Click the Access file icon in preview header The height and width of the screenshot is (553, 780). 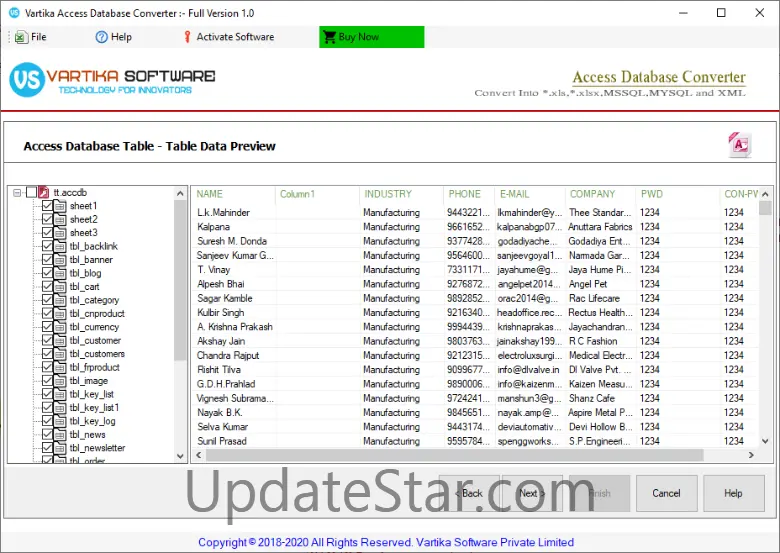[x=739, y=145]
